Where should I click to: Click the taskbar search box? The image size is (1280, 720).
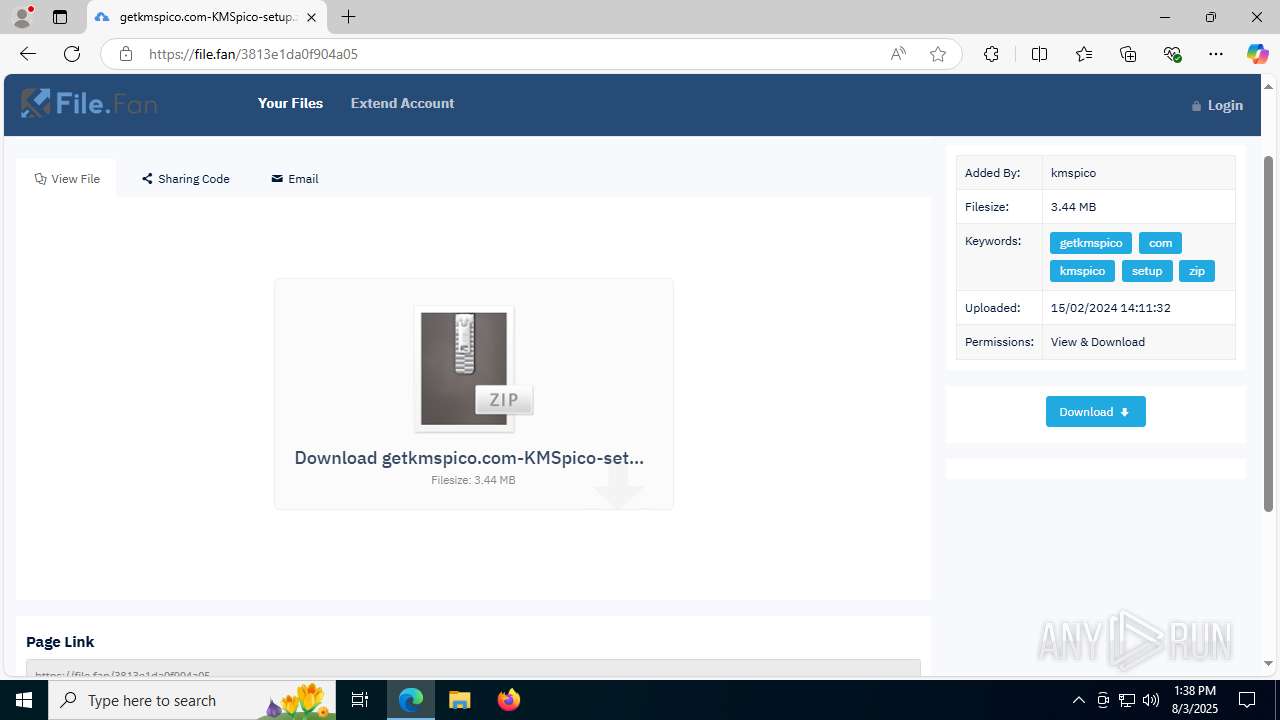[x=193, y=700]
